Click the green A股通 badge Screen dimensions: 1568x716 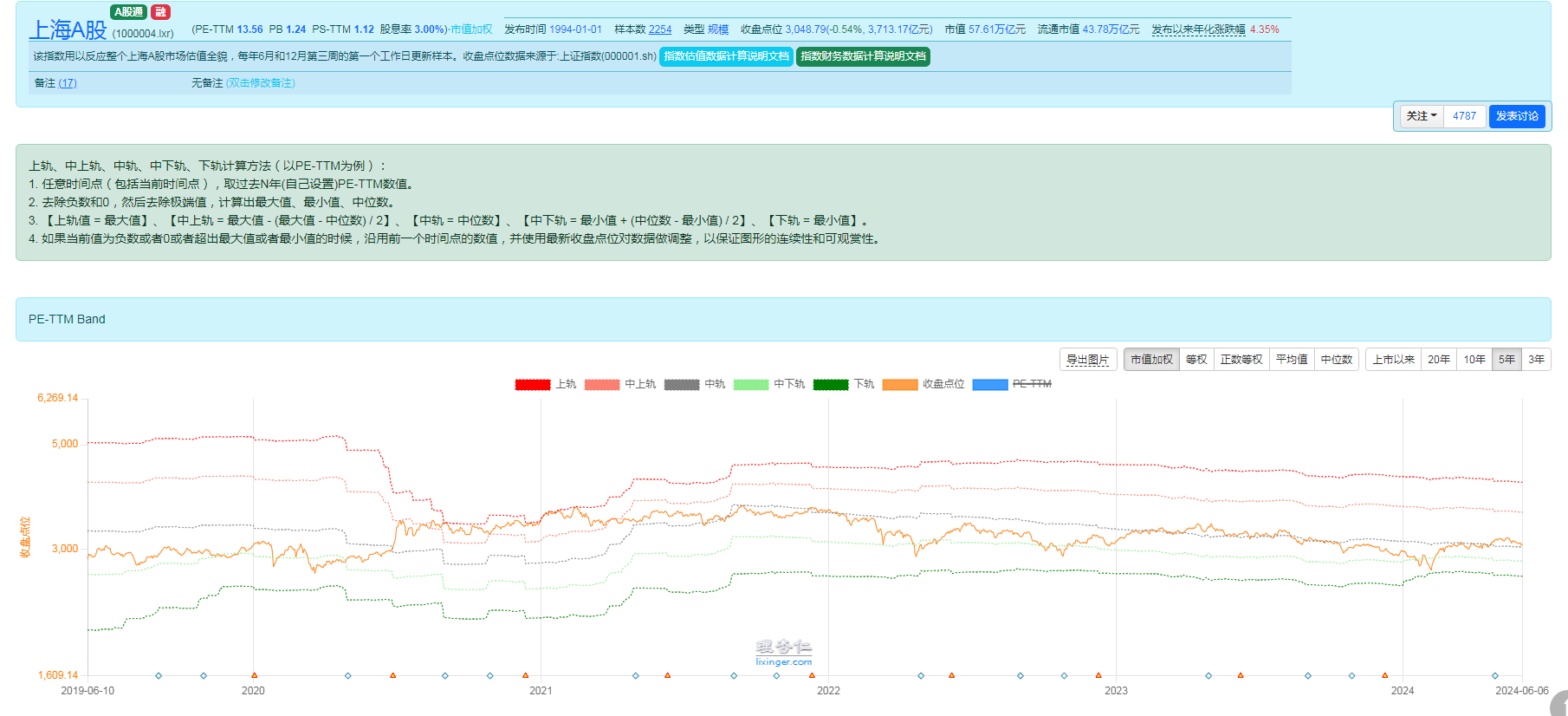[x=128, y=12]
